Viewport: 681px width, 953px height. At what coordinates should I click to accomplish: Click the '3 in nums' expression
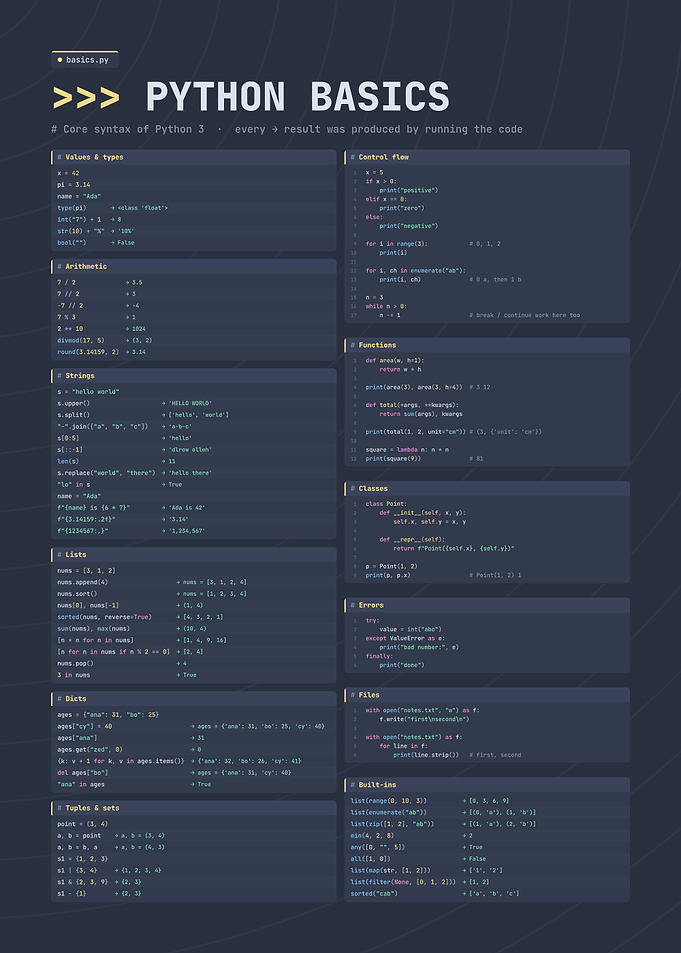74,675
